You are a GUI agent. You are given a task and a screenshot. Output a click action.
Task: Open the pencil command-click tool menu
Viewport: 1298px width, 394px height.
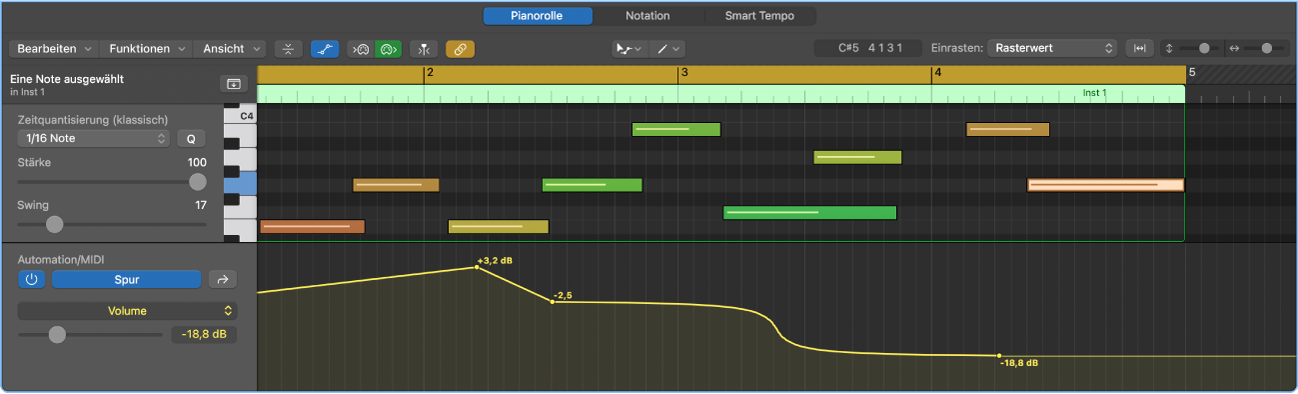click(x=666, y=48)
